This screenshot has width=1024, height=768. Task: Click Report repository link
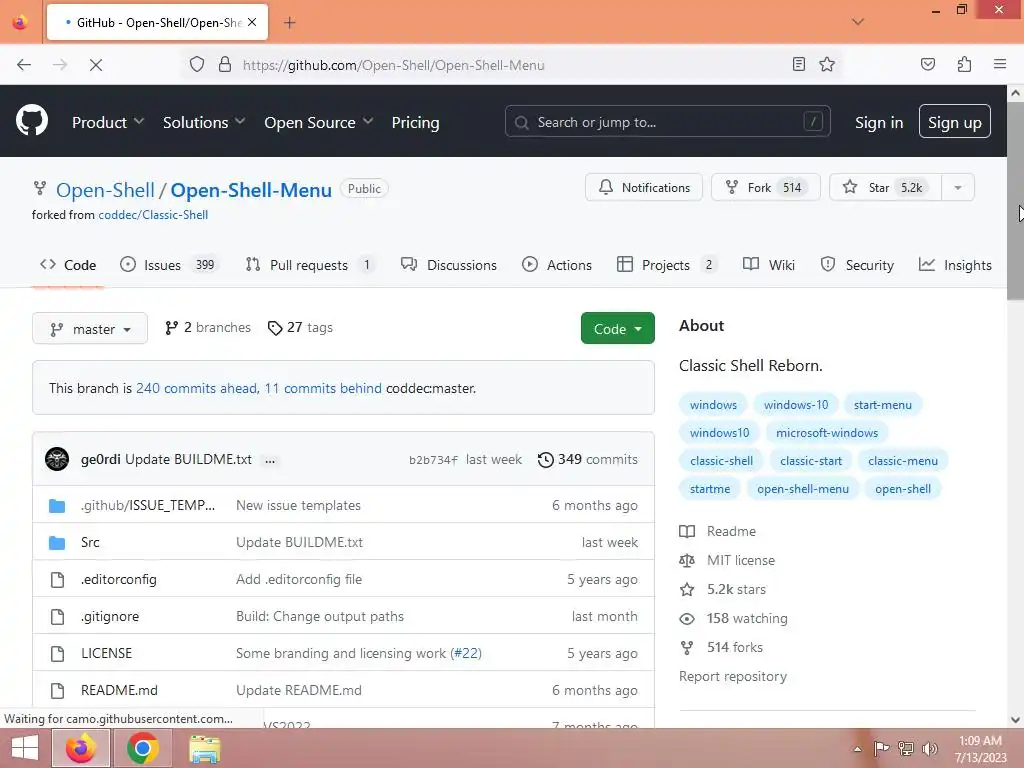733,676
